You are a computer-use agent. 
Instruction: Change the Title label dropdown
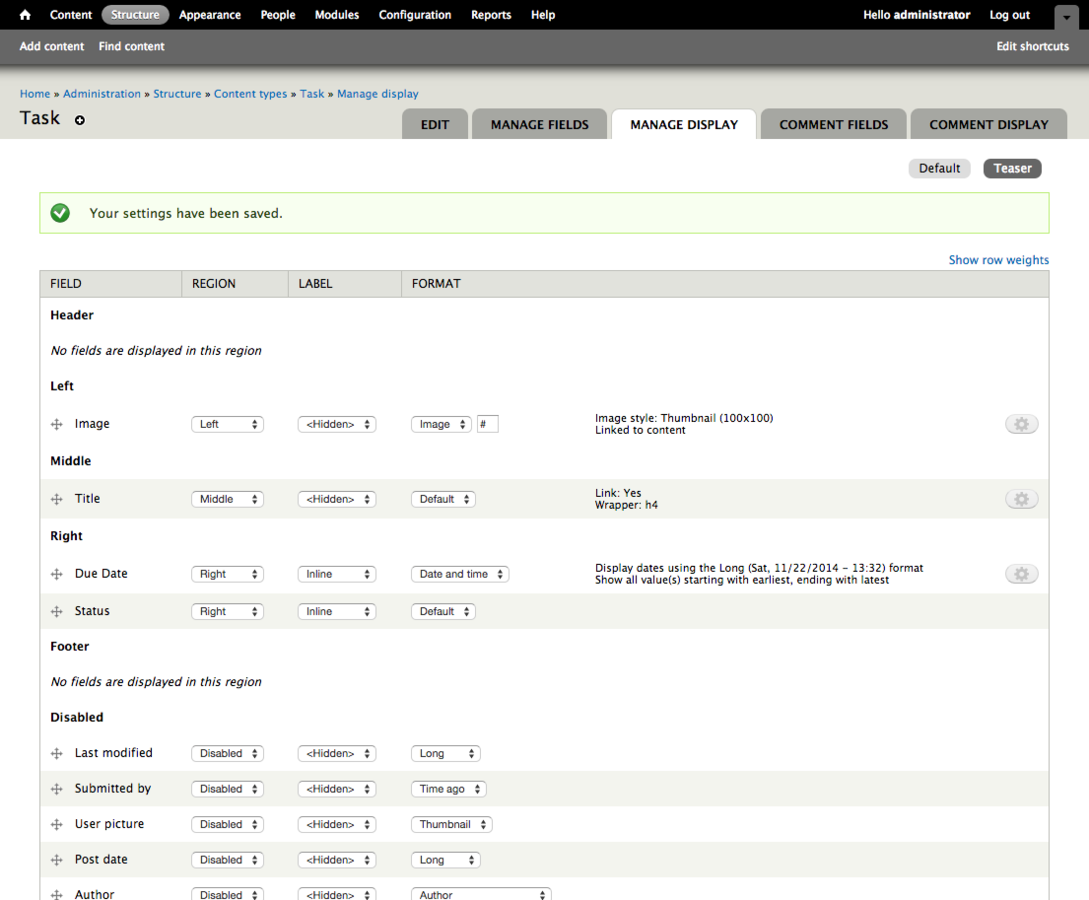pyautogui.click(x=337, y=499)
